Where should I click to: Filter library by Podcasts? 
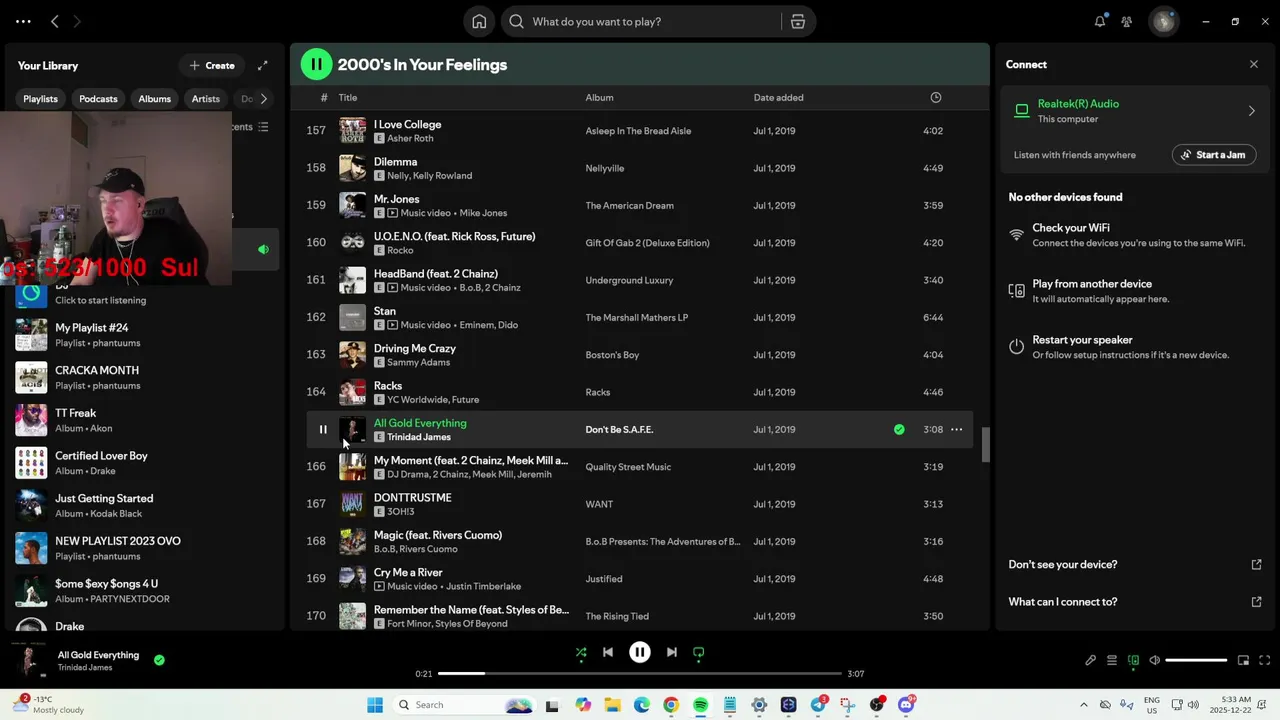(x=98, y=99)
